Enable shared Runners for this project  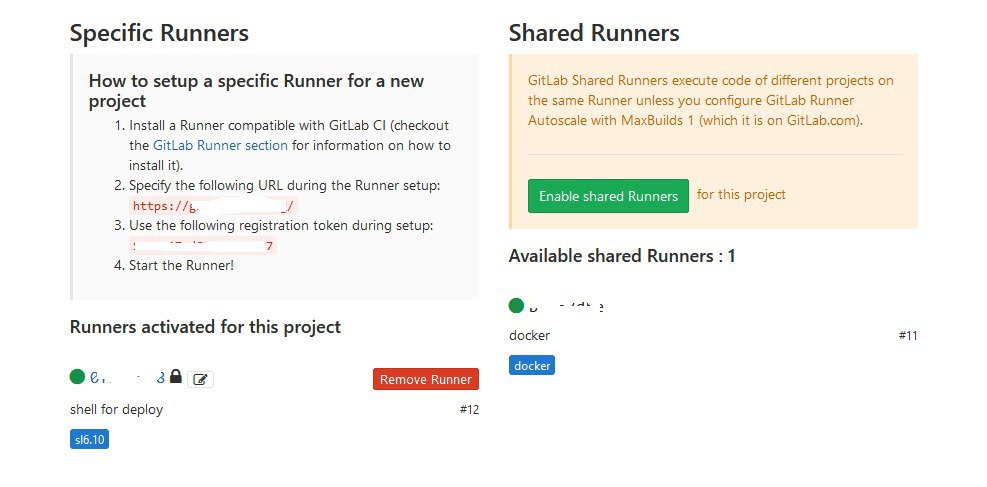point(608,196)
